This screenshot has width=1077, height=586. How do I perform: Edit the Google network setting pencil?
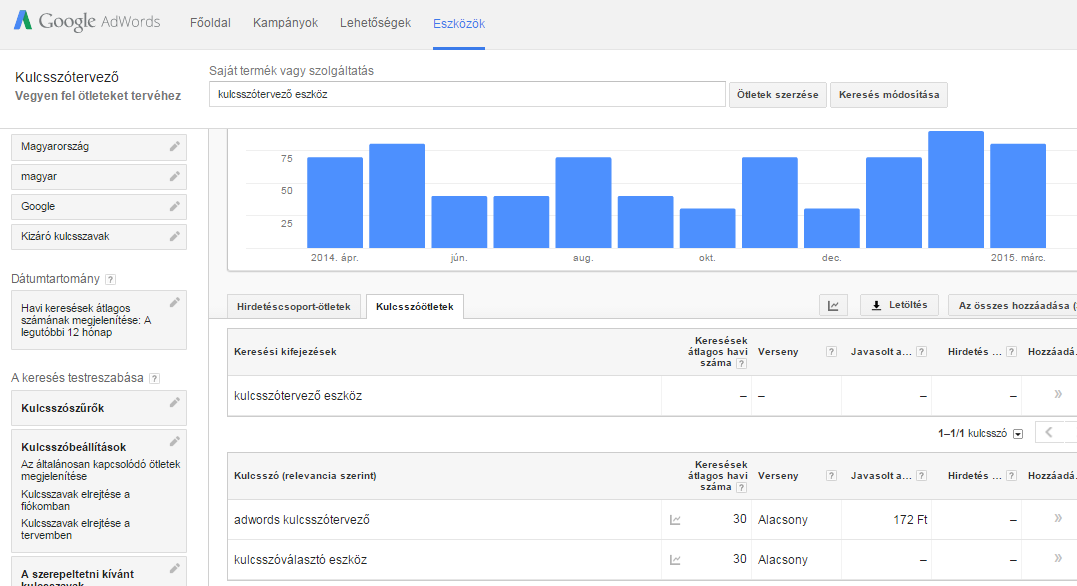click(174, 206)
